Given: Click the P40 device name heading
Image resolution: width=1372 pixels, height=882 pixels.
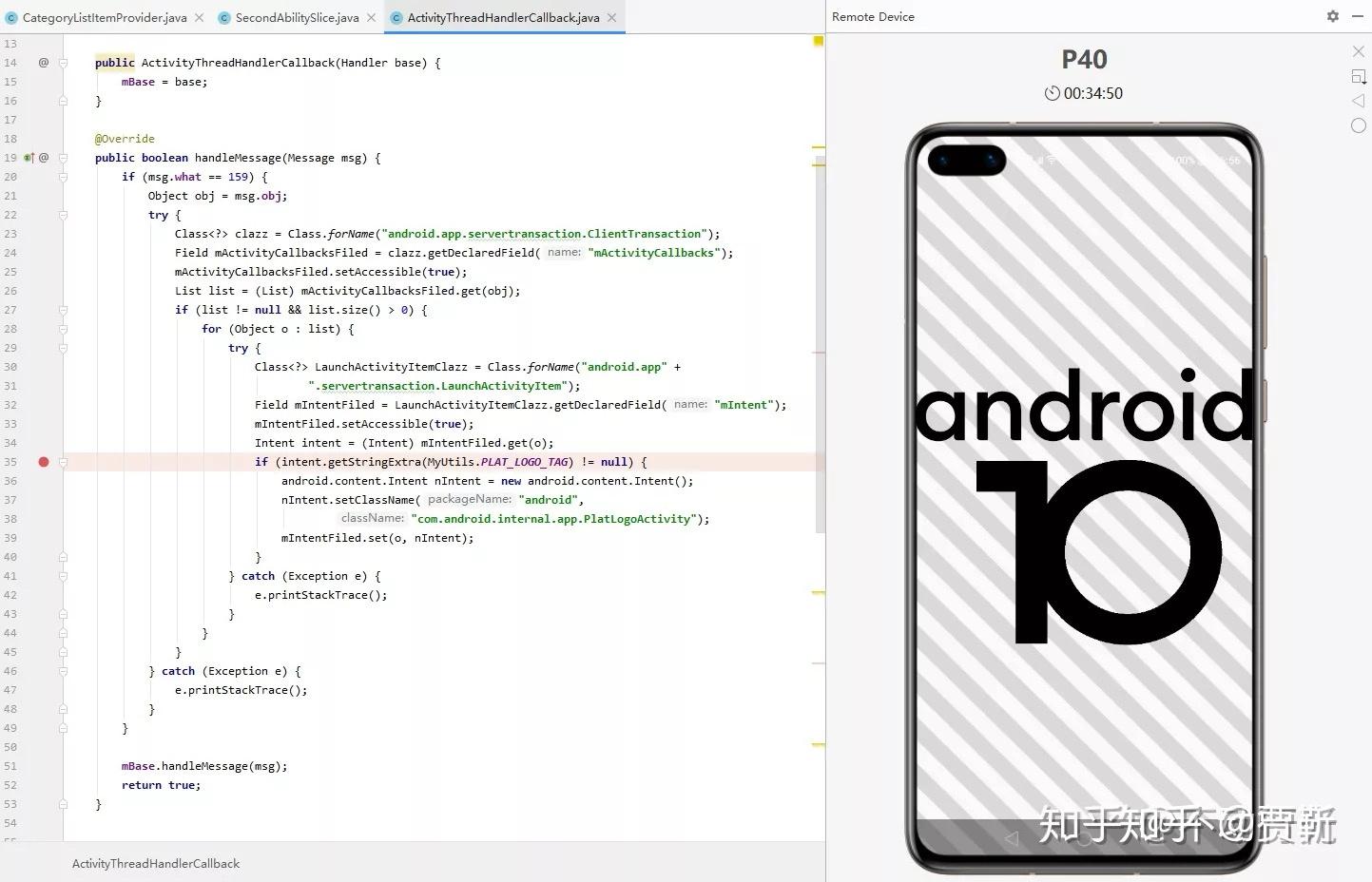Looking at the screenshot, I should (x=1085, y=59).
